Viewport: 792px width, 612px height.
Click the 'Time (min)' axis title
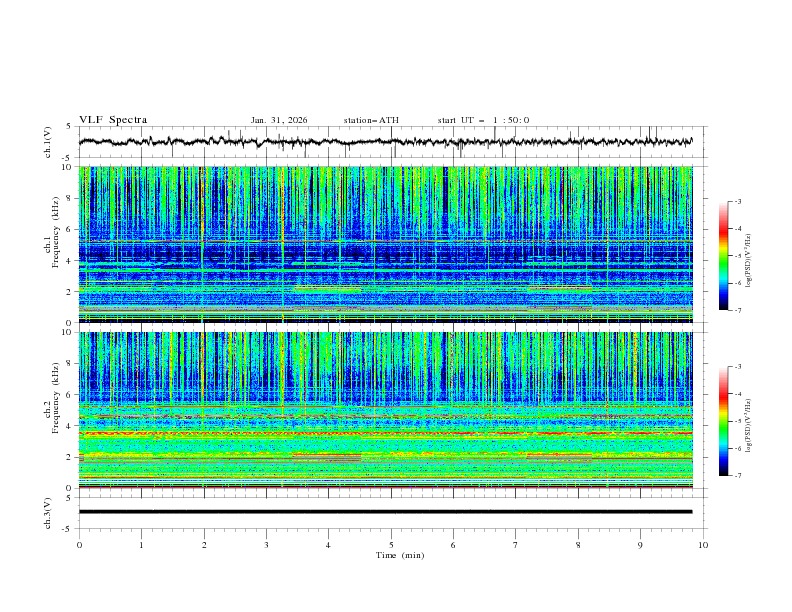click(400, 555)
